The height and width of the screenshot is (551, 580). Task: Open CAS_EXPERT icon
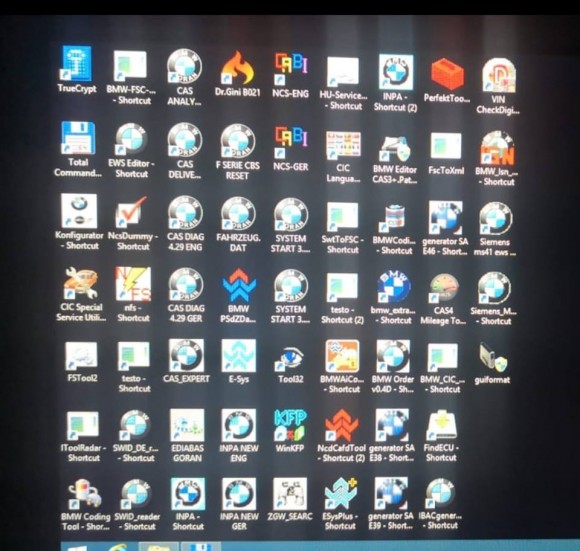pos(186,356)
